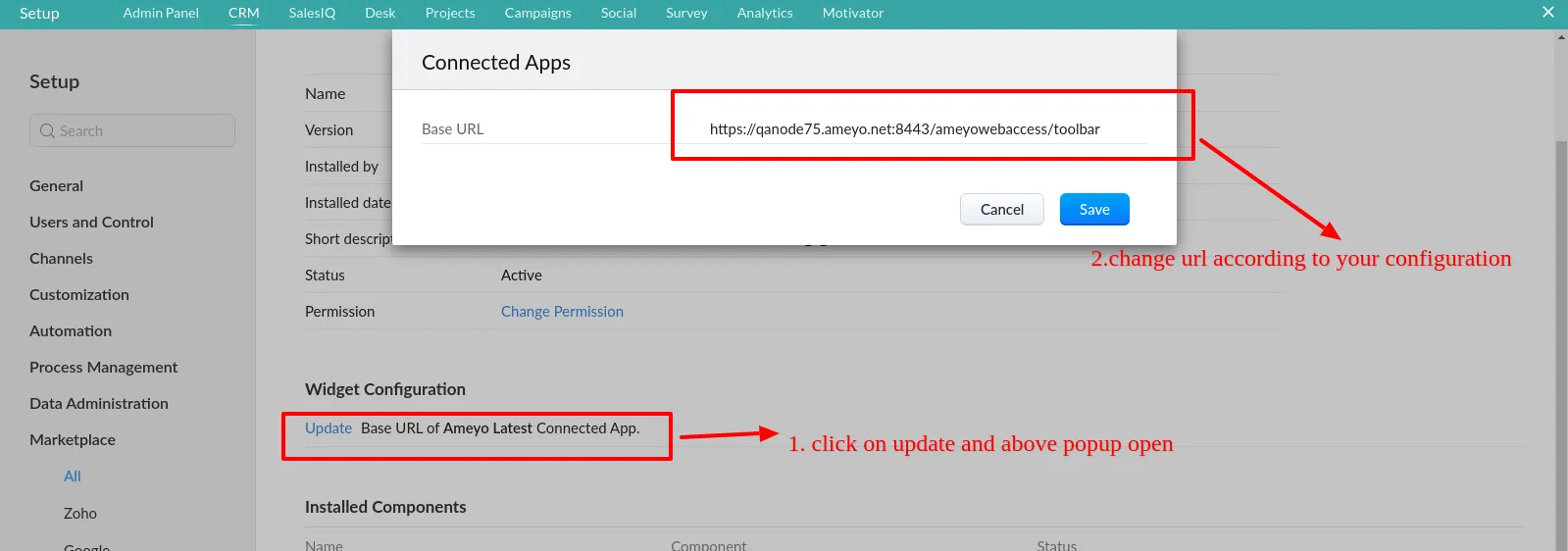The height and width of the screenshot is (551, 1568).
Task: Click the Installed Components heading
Action: [385, 506]
